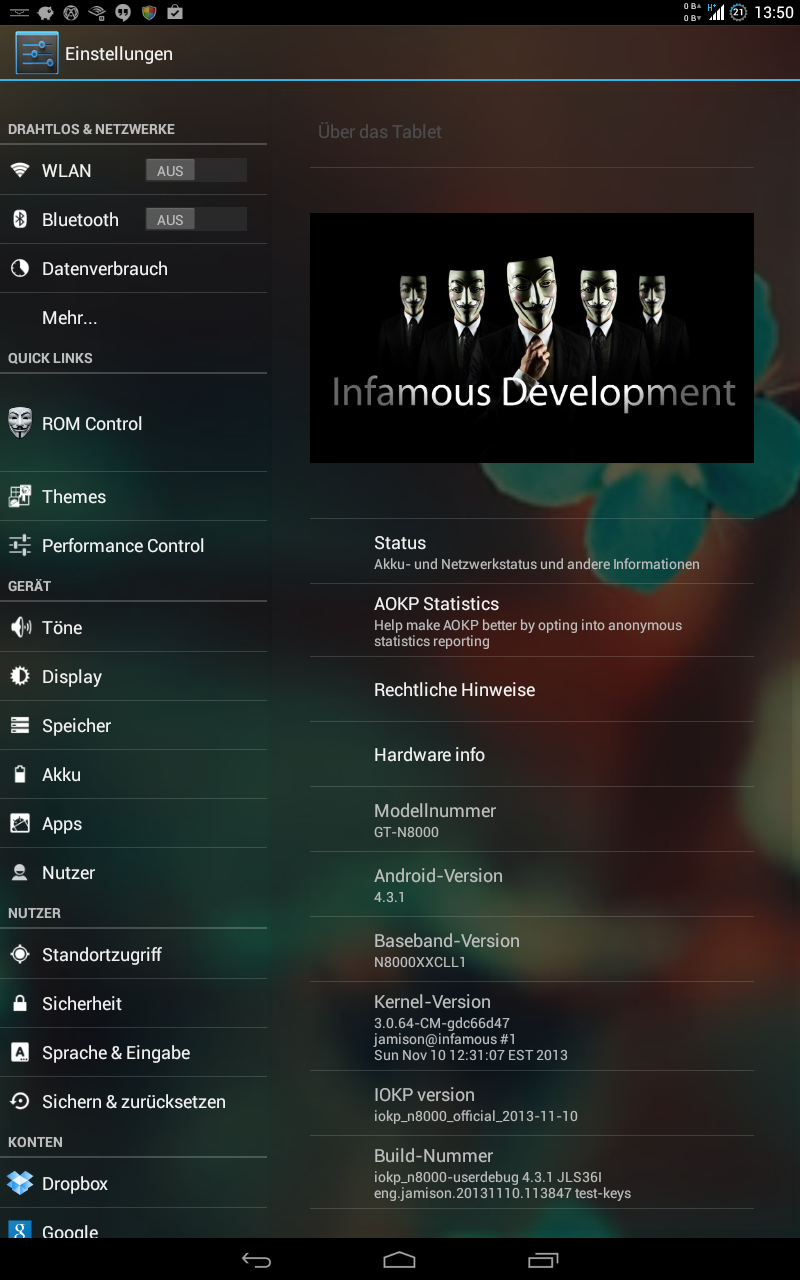The height and width of the screenshot is (1280, 800).
Task: Open AOKP Statistics
Action: [532, 621]
